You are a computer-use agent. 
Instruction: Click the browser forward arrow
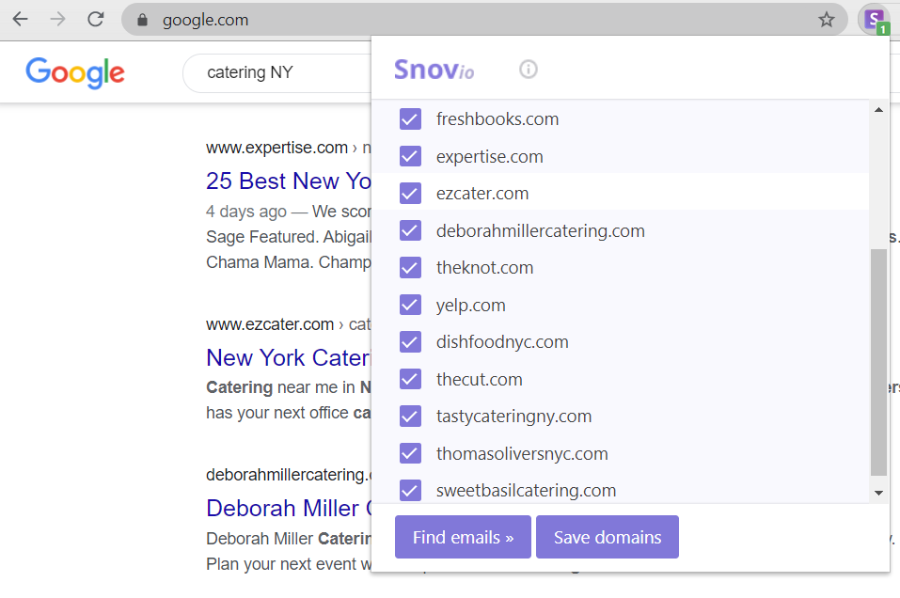pyautogui.click(x=57, y=20)
